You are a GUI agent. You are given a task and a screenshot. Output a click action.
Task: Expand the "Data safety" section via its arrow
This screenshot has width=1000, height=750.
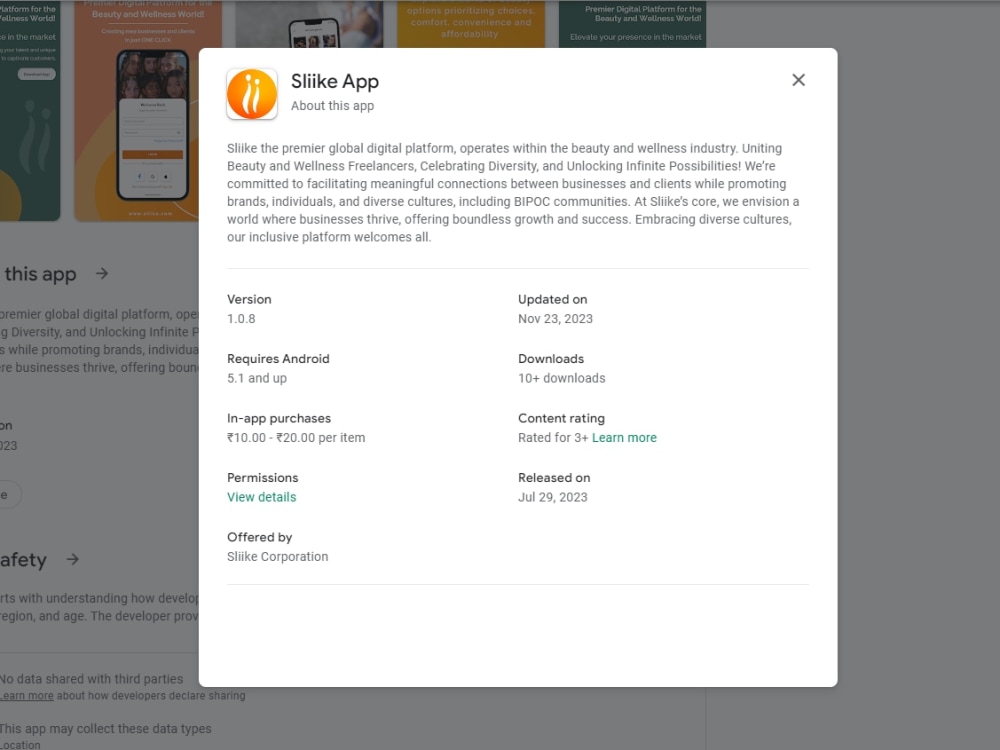(71, 560)
